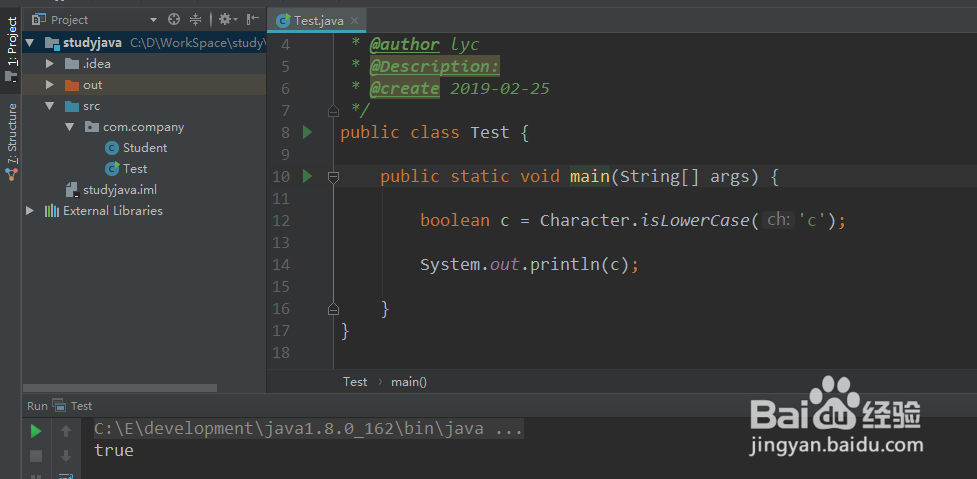Open the 7: Structure side tab
This screenshot has width=977, height=479.
click(x=12, y=142)
